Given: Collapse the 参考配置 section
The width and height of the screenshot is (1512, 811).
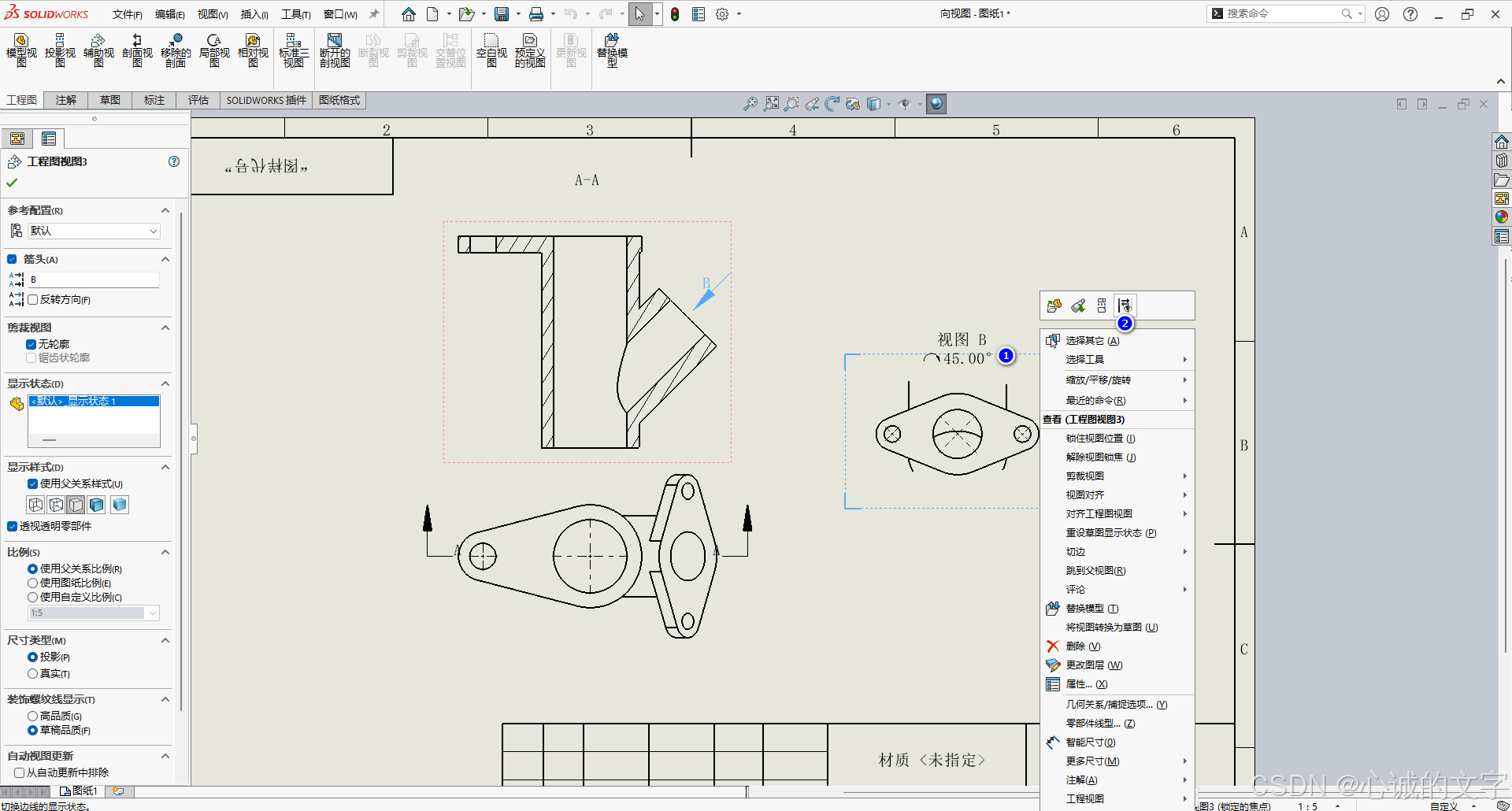Looking at the screenshot, I should coord(165,210).
